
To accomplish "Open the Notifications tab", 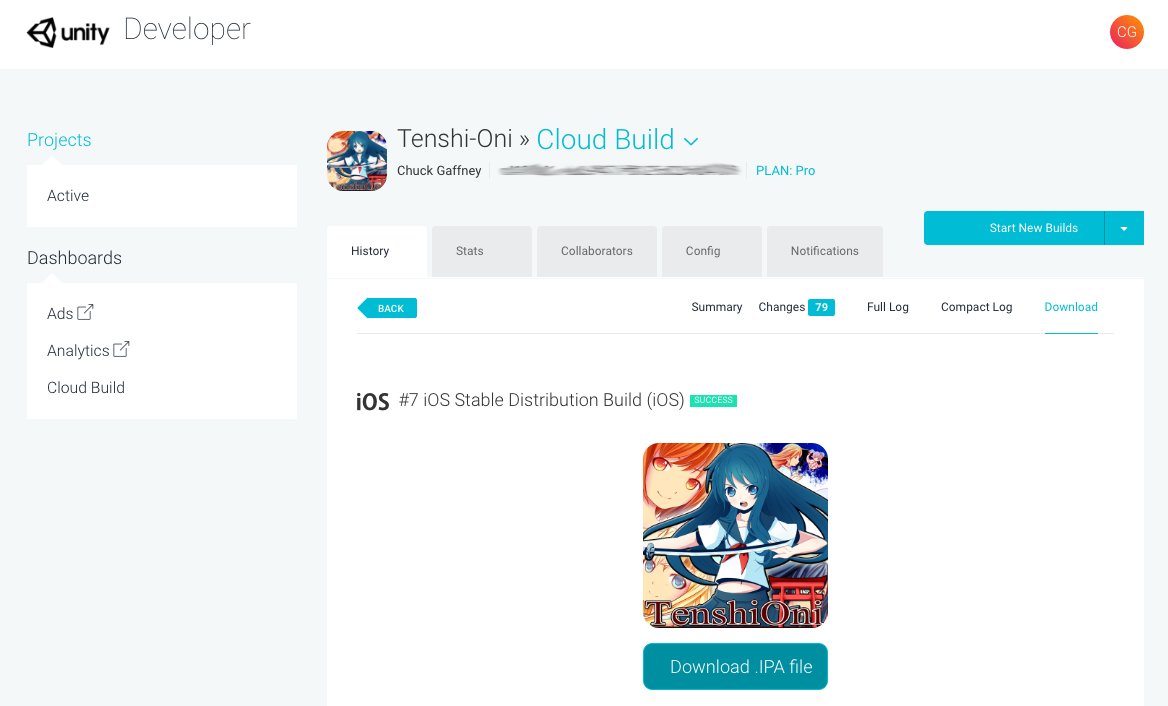I will pos(825,252).
